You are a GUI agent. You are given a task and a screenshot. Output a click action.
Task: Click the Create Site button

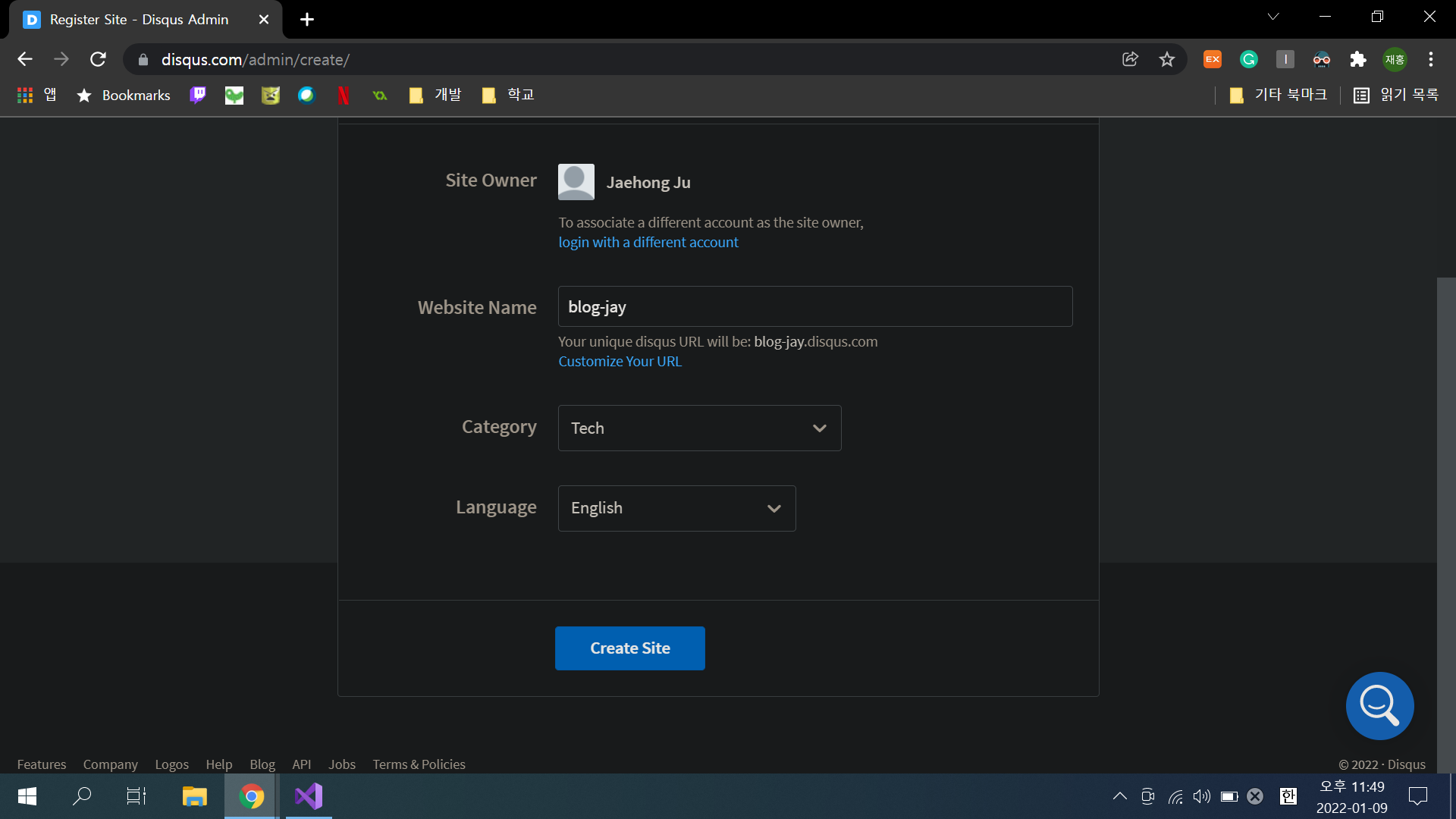pos(630,648)
